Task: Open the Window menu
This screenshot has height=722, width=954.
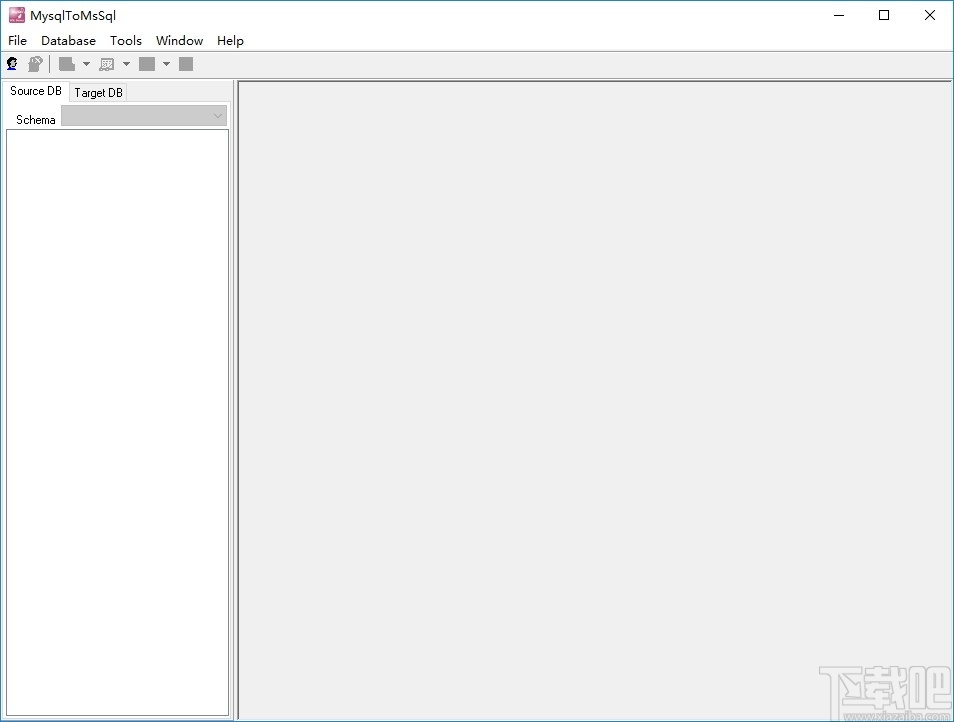Action: point(179,40)
